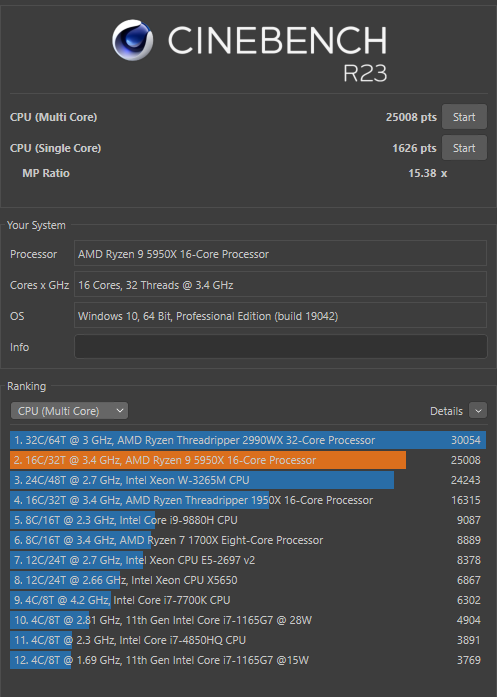This screenshot has height=697, width=497.
Task: Click the 1626 pts single core score
Action: 414,148
